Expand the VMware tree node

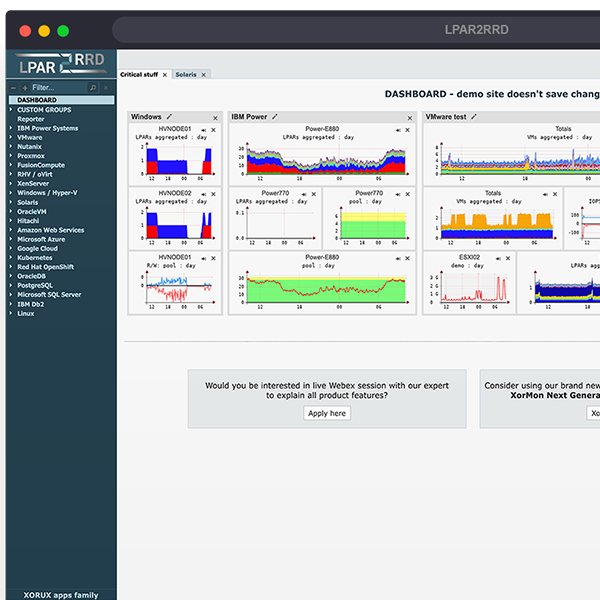coord(11,137)
